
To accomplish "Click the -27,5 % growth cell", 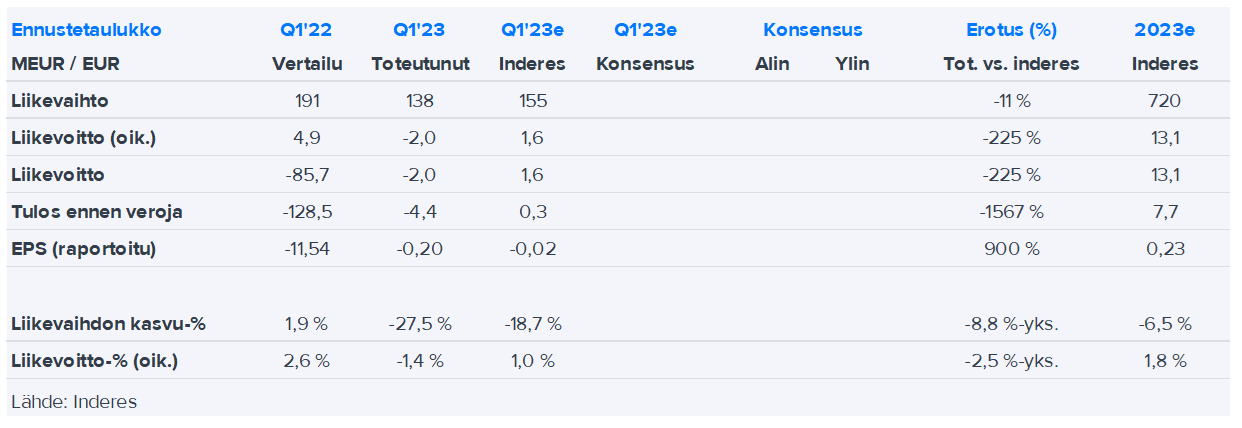I will pos(420,324).
